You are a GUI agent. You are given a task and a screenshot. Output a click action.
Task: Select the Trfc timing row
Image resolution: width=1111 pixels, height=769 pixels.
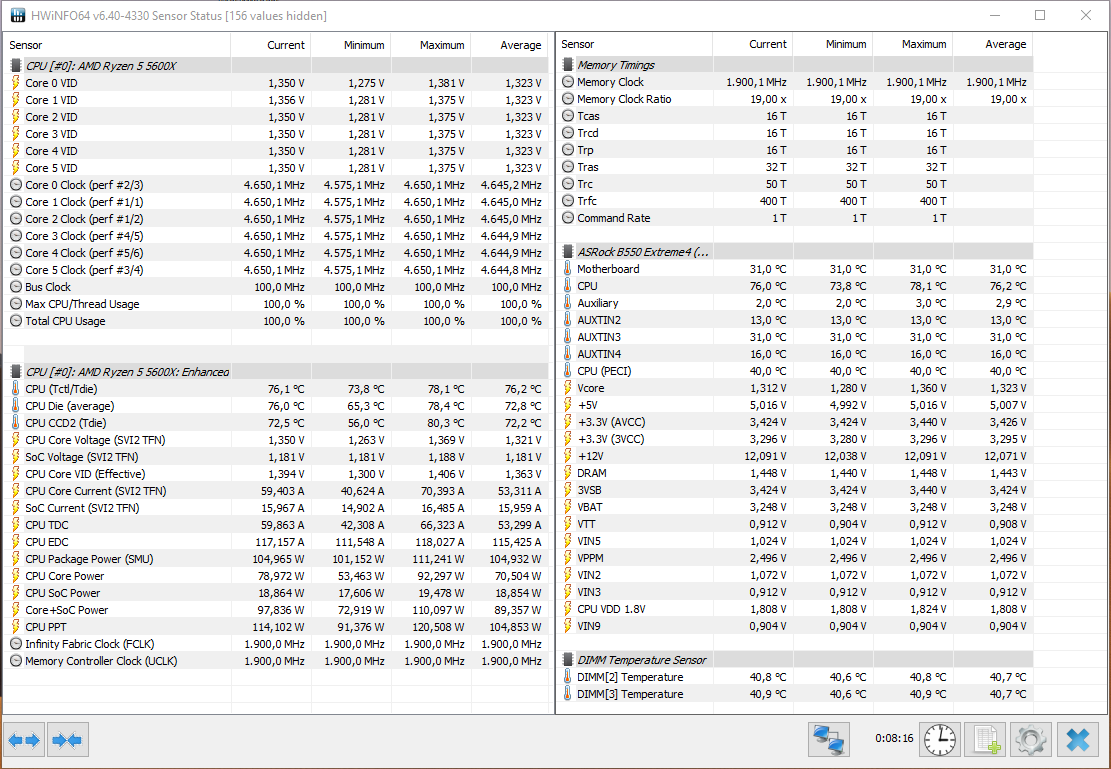(794, 201)
